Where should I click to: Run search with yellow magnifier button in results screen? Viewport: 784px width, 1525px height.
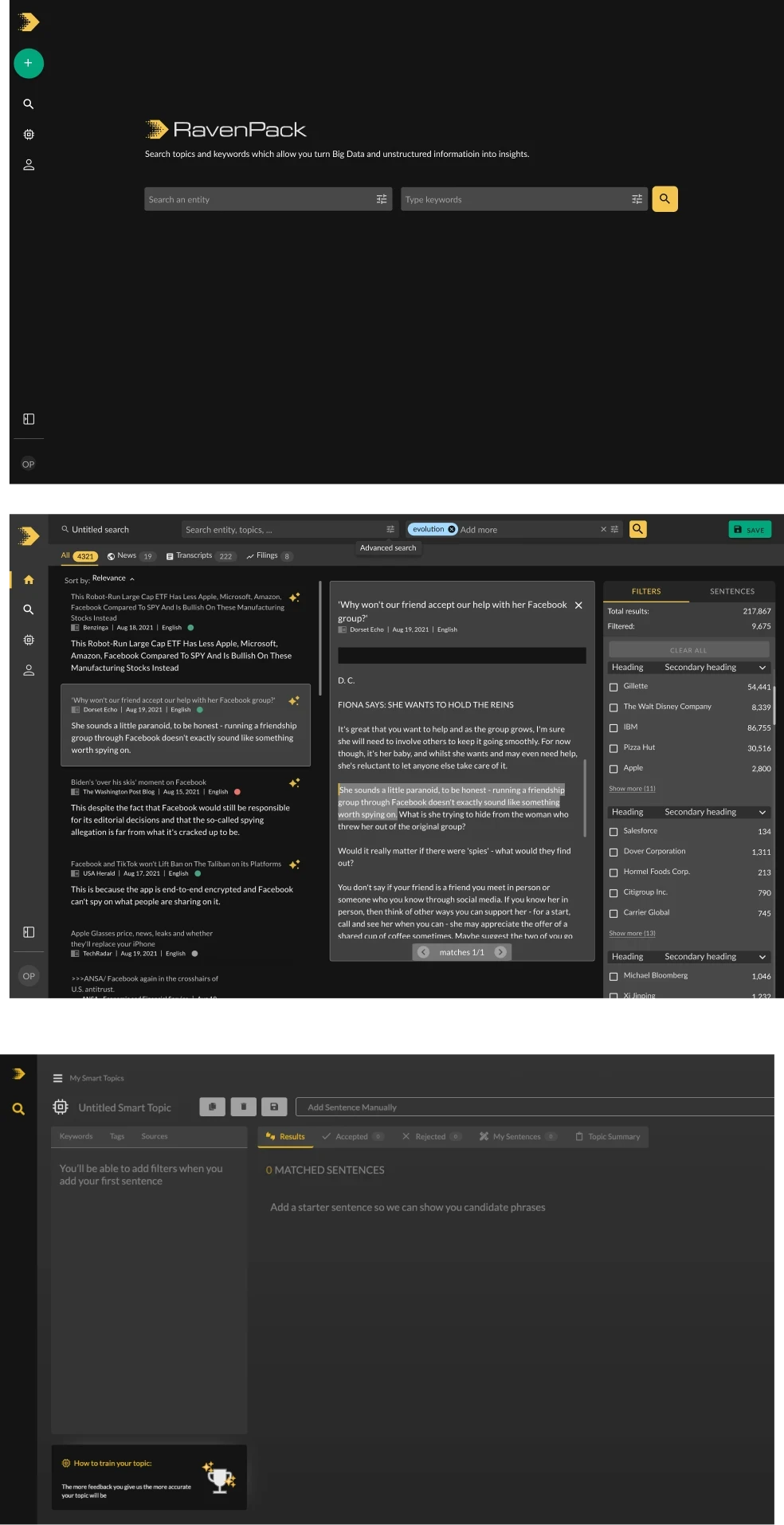[637, 529]
